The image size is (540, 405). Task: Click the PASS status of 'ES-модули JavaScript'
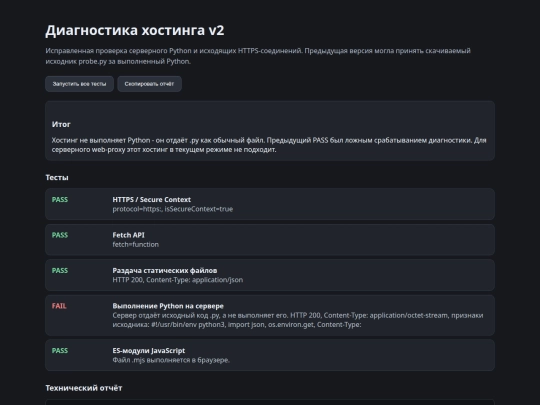pos(60,351)
